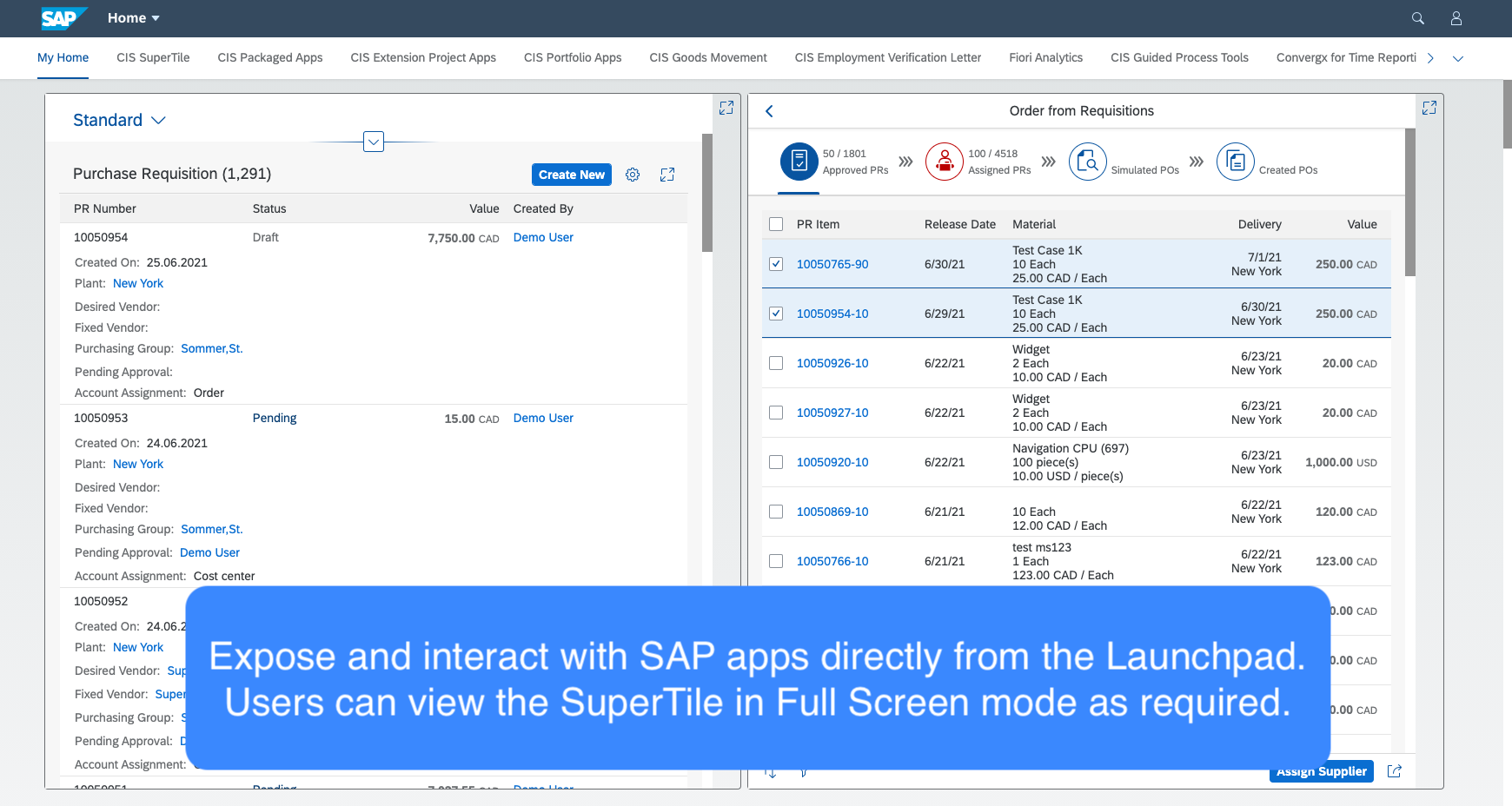Open Convergx for Time Reporting tab
This screenshot has width=1512, height=806.
click(x=1346, y=57)
